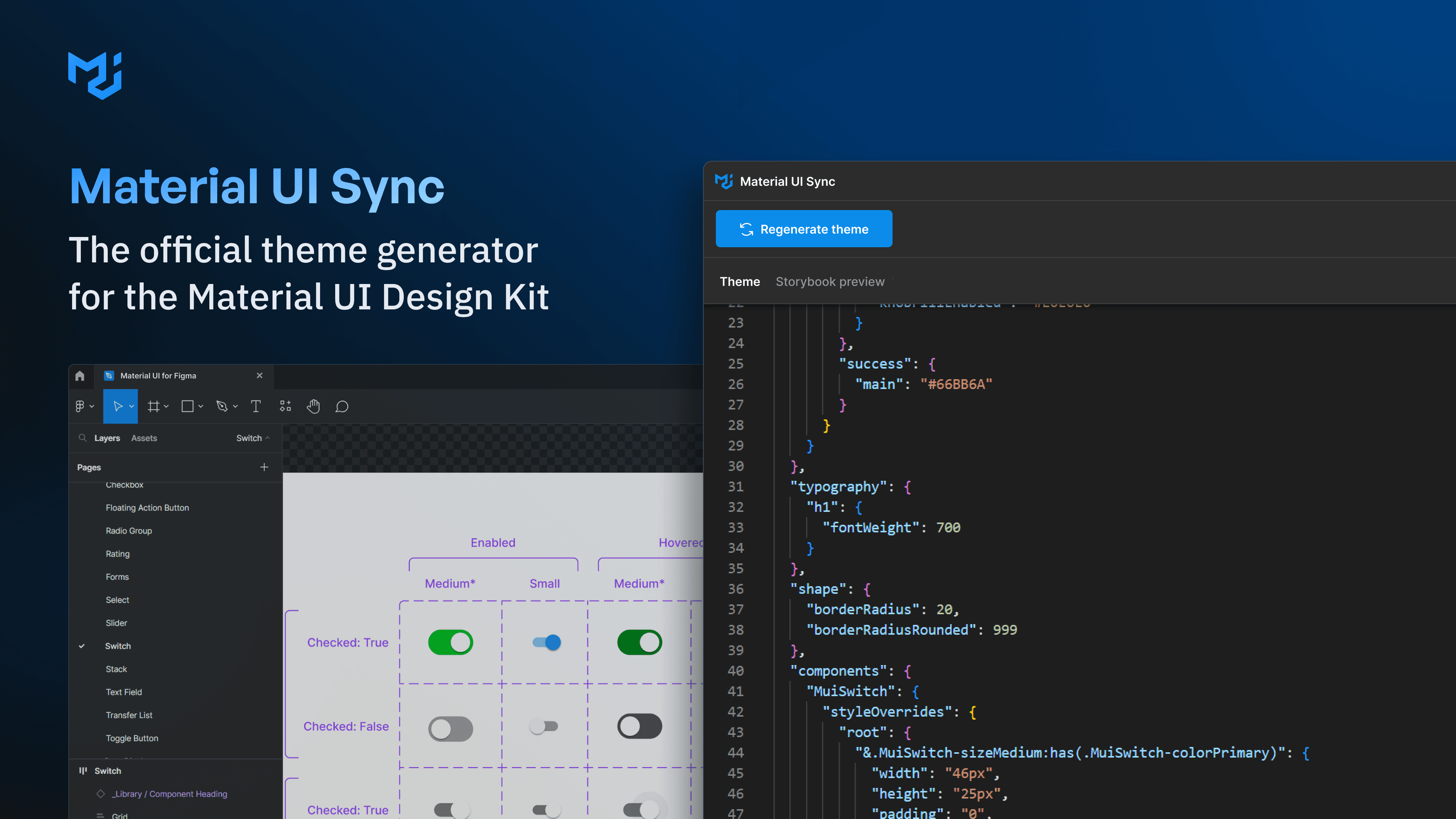Toggle Hovered Medium checked-false dark switch
This screenshot has width=1456, height=819.
639,726
